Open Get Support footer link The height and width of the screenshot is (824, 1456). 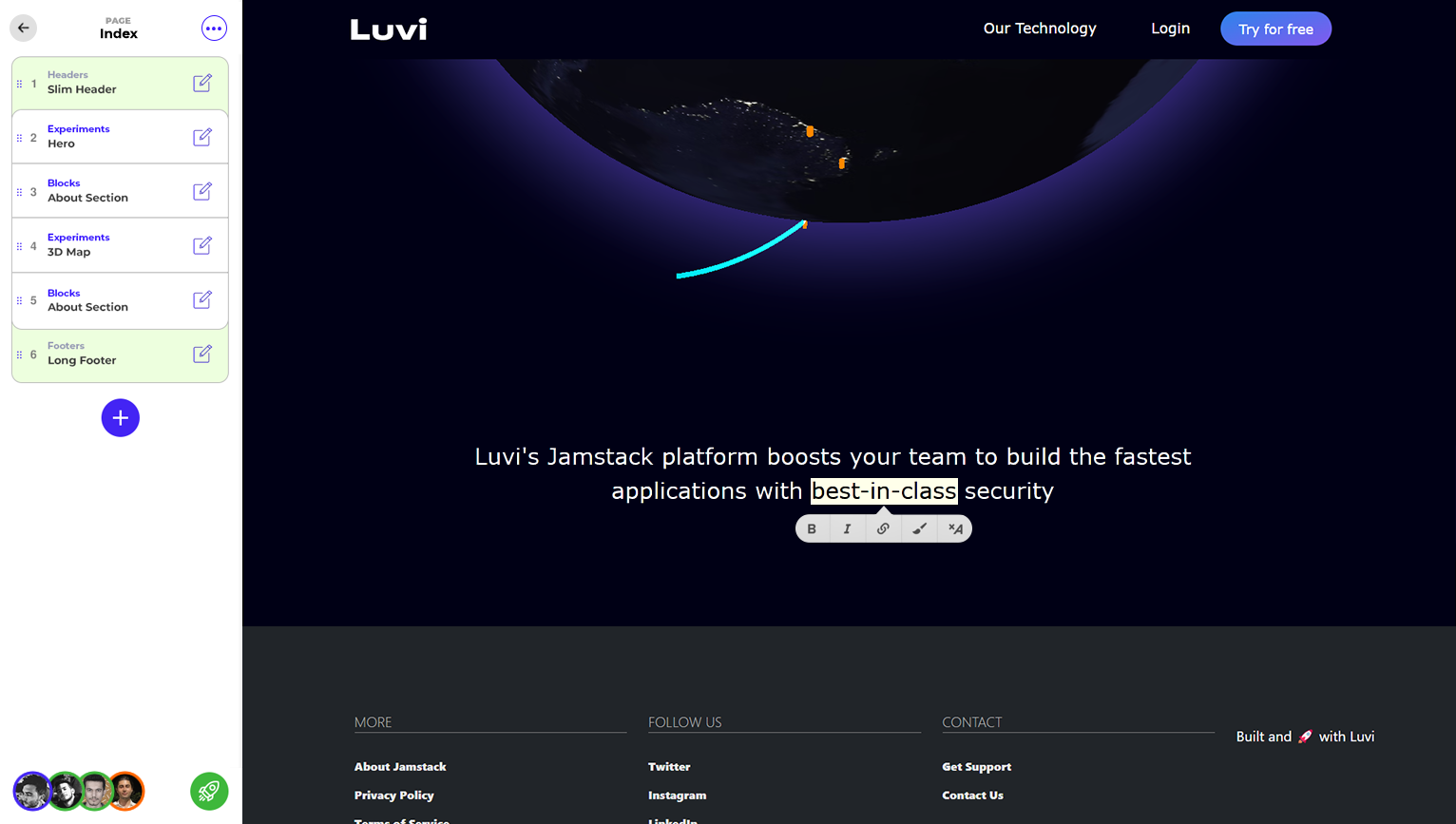tap(976, 767)
